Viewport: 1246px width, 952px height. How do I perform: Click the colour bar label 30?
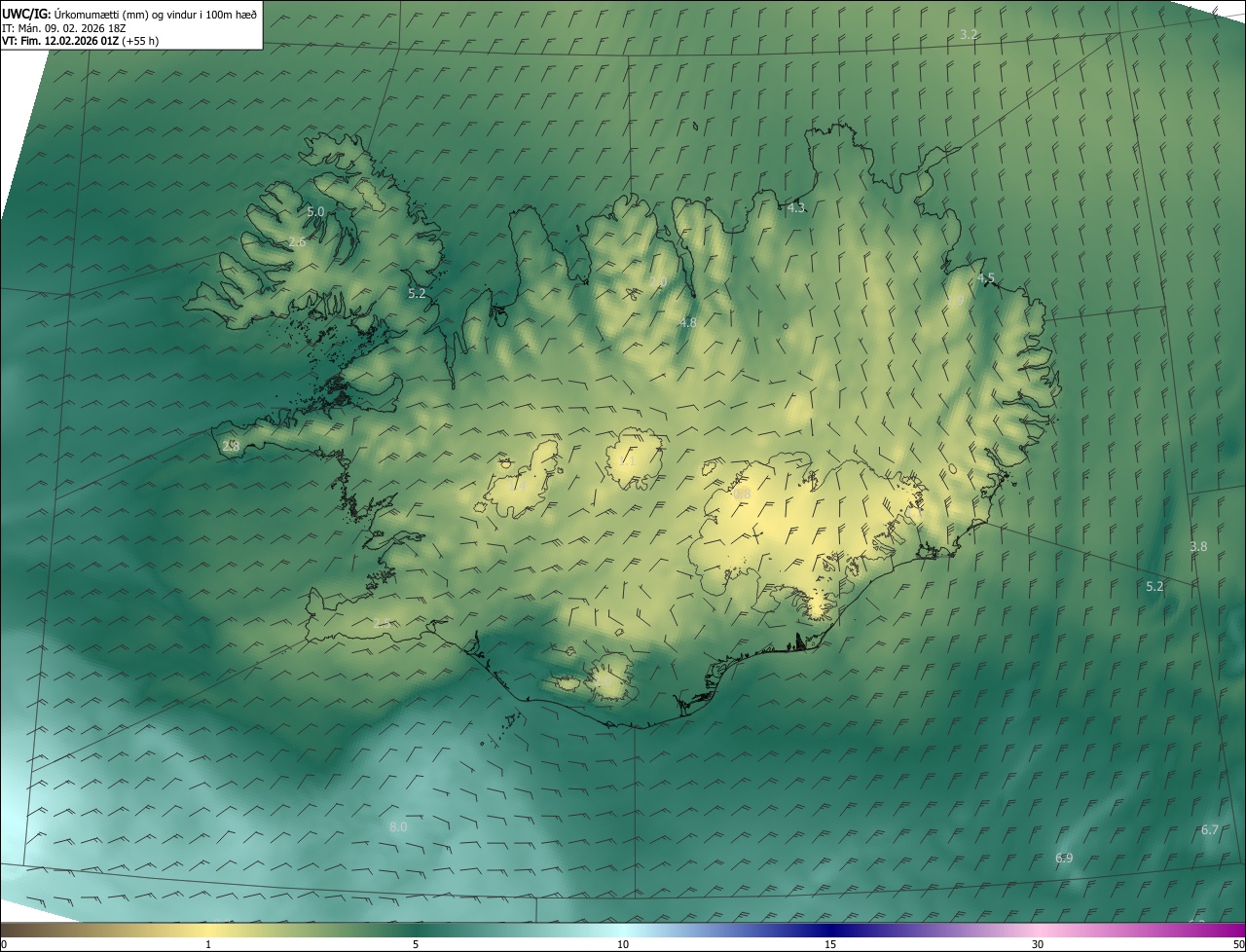click(1038, 944)
